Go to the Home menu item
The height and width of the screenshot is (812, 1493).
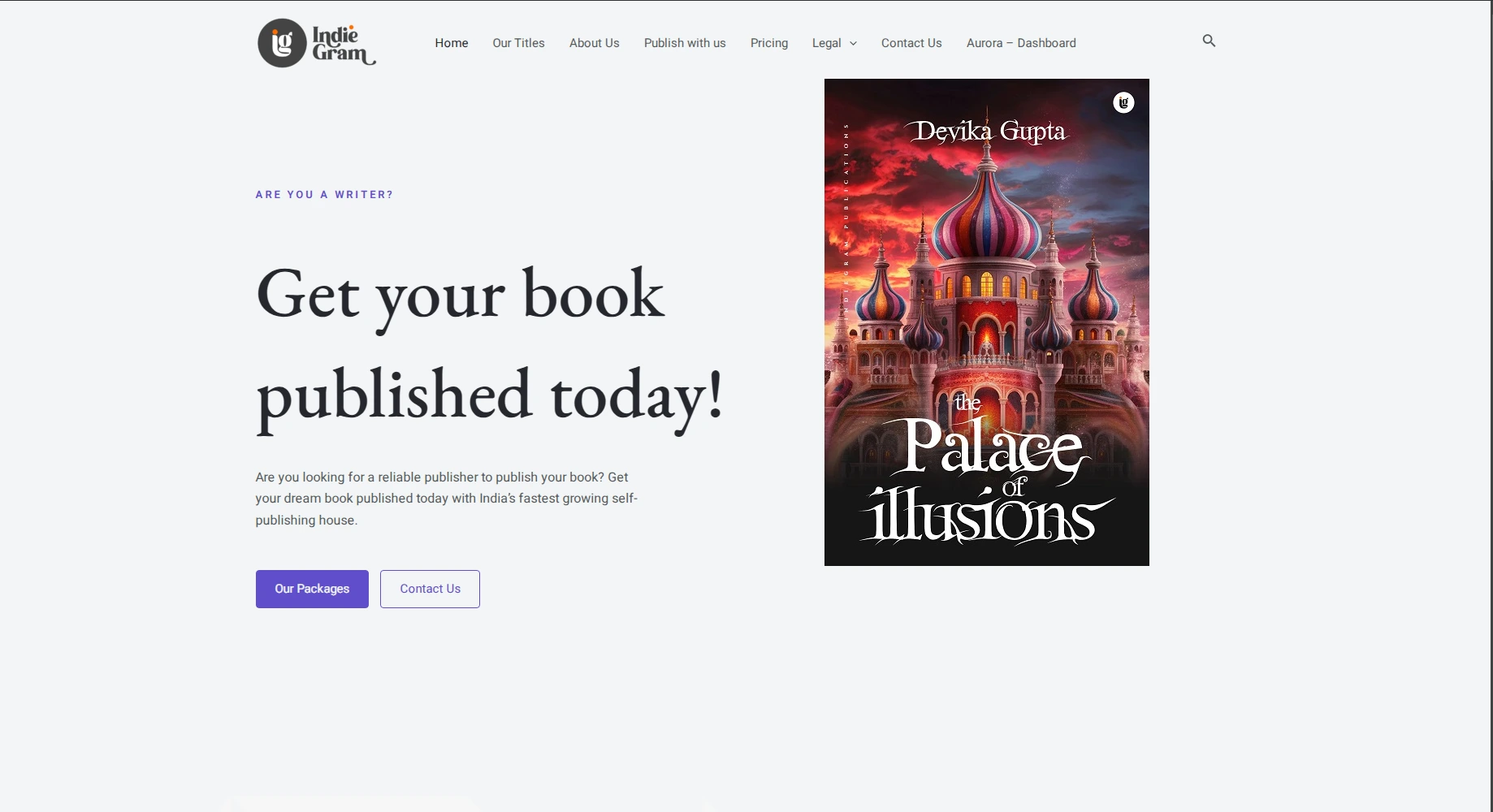coord(451,43)
